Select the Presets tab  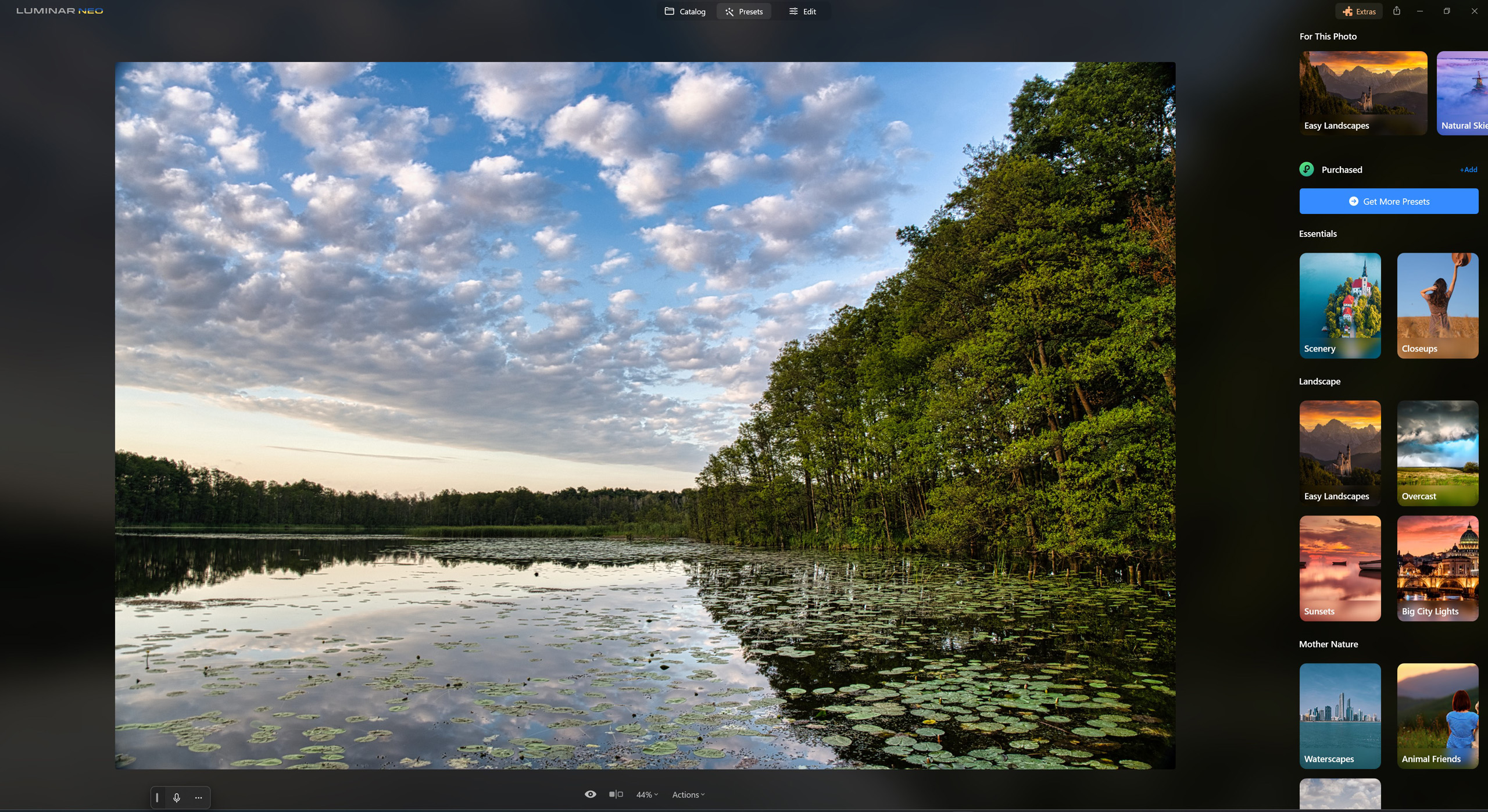point(744,11)
